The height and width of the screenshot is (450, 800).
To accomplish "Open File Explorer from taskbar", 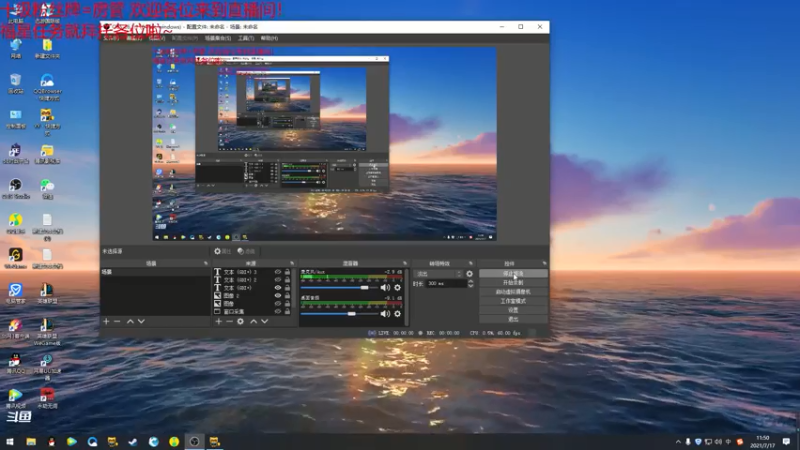I will click(x=31, y=442).
